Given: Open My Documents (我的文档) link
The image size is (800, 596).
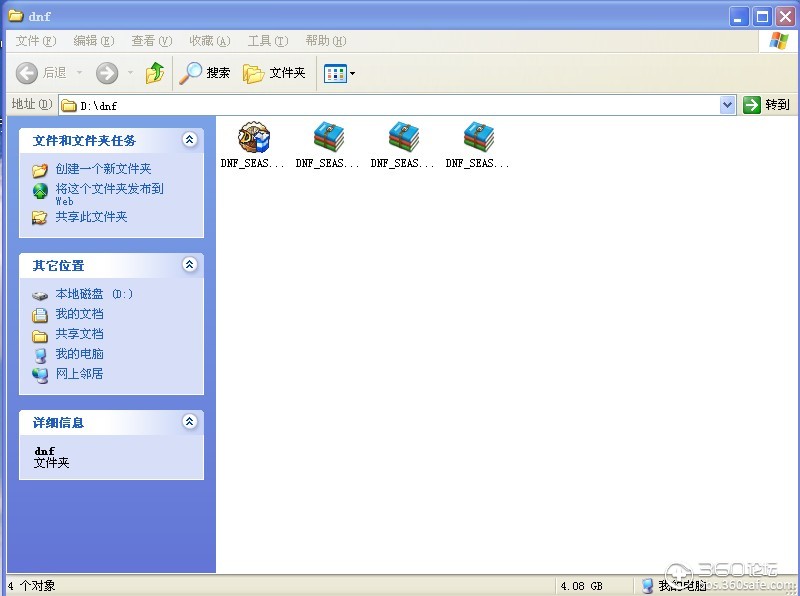Looking at the screenshot, I should tap(79, 314).
